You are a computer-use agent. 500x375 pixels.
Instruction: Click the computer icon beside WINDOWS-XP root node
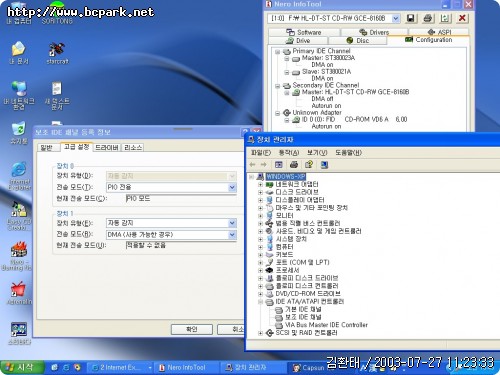tap(260, 176)
